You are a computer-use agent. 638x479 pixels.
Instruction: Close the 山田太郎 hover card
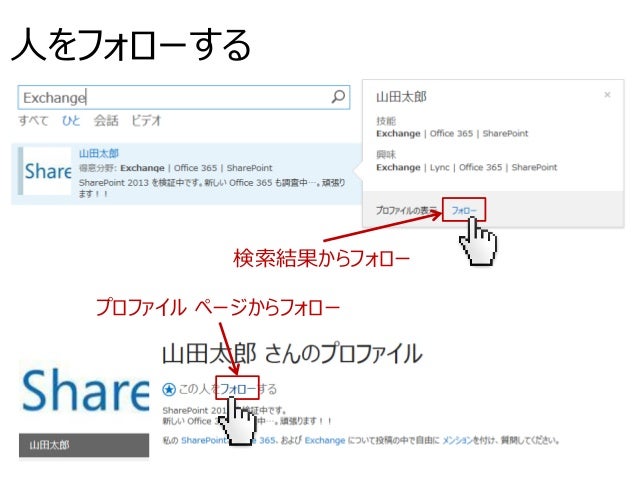click(607, 95)
